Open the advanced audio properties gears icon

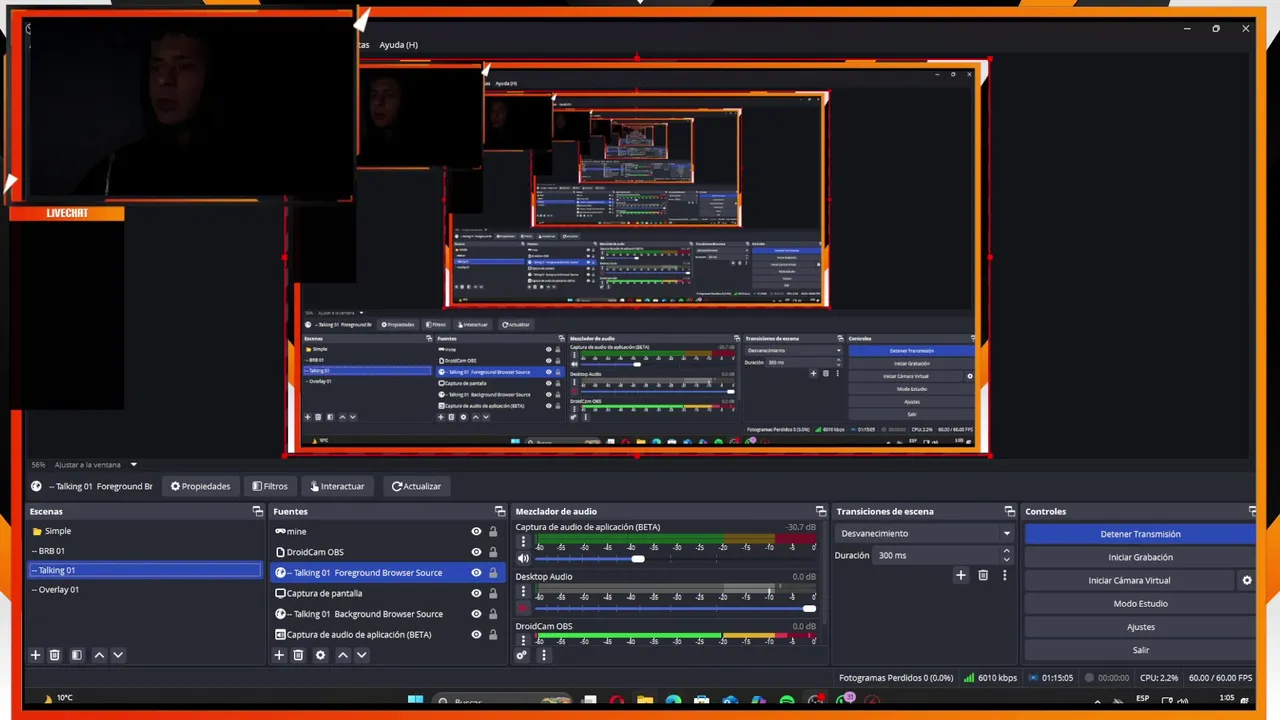(x=522, y=655)
